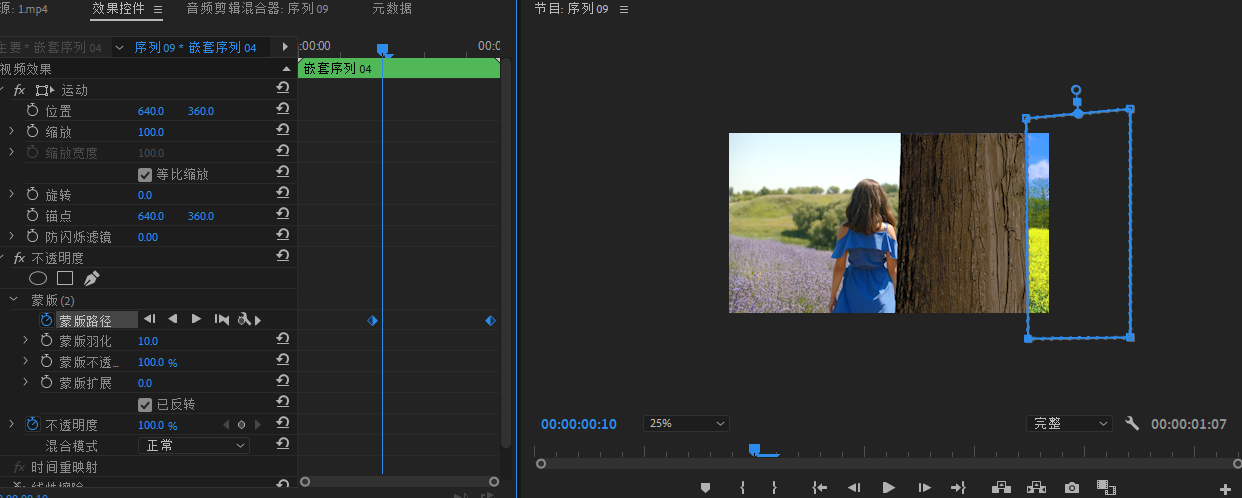Go to Out point
This screenshot has height=498, width=1242.
click(957, 487)
